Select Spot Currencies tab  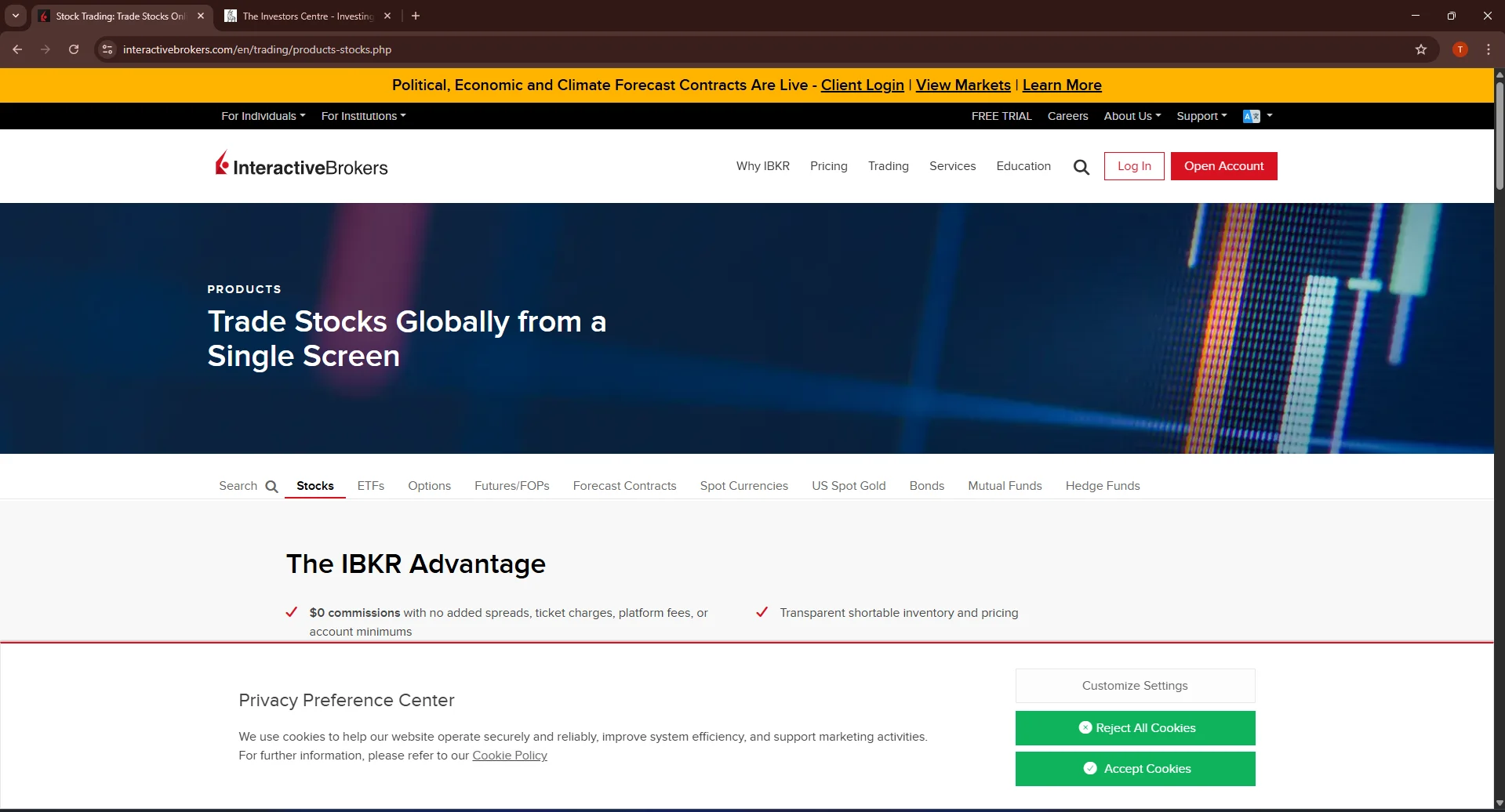click(x=744, y=486)
